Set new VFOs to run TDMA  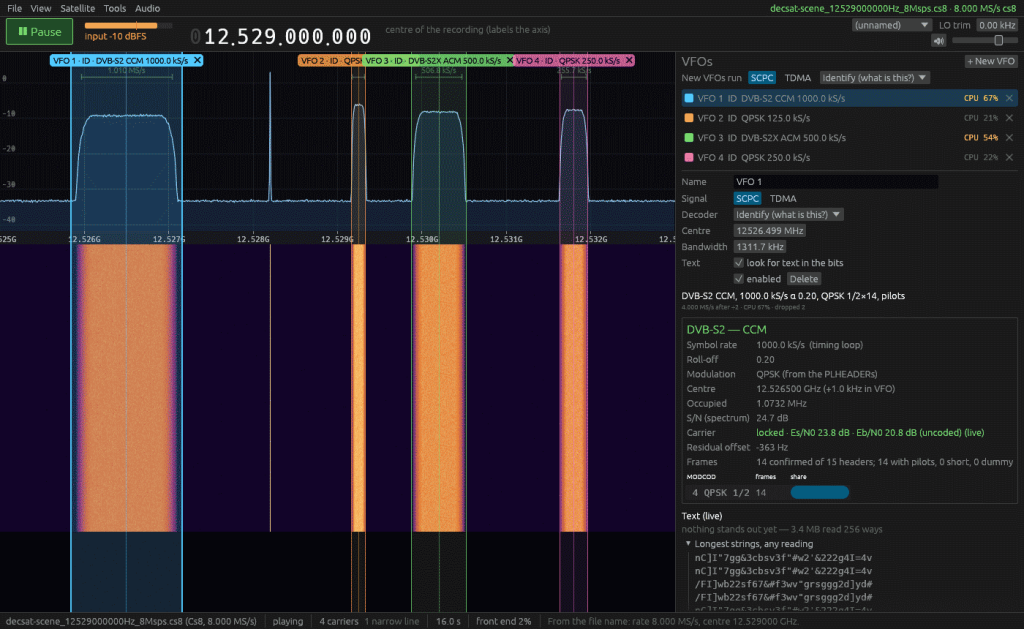click(797, 78)
